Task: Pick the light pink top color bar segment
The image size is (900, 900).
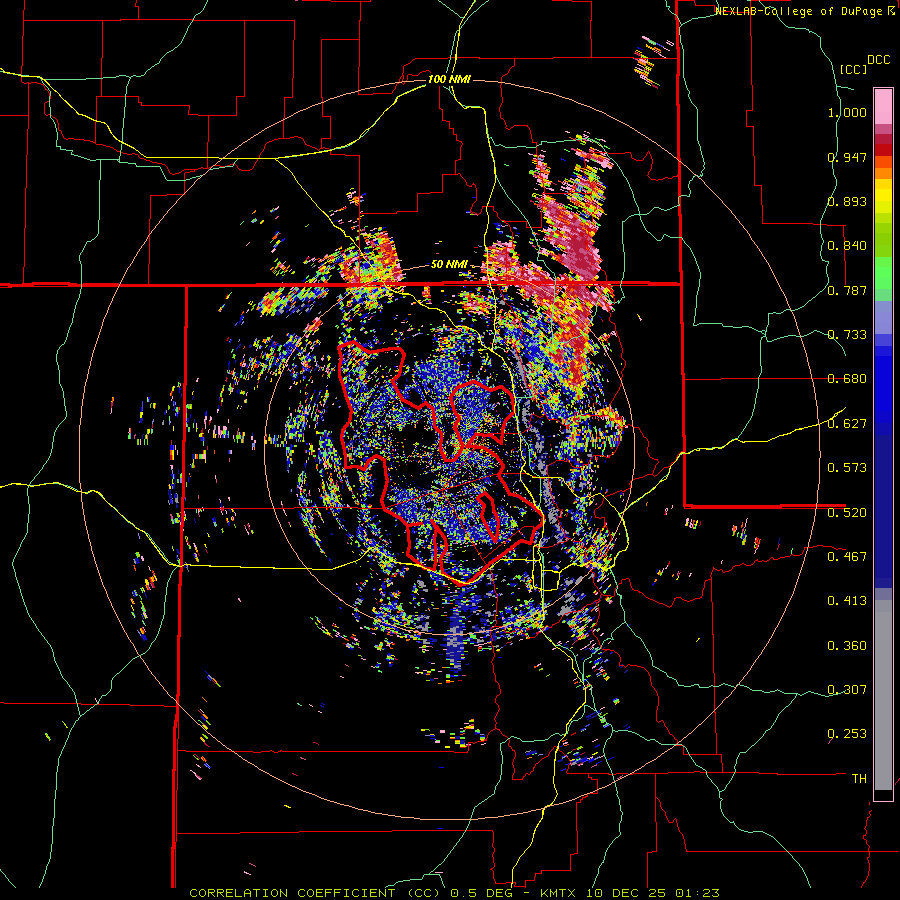Action: tap(883, 107)
